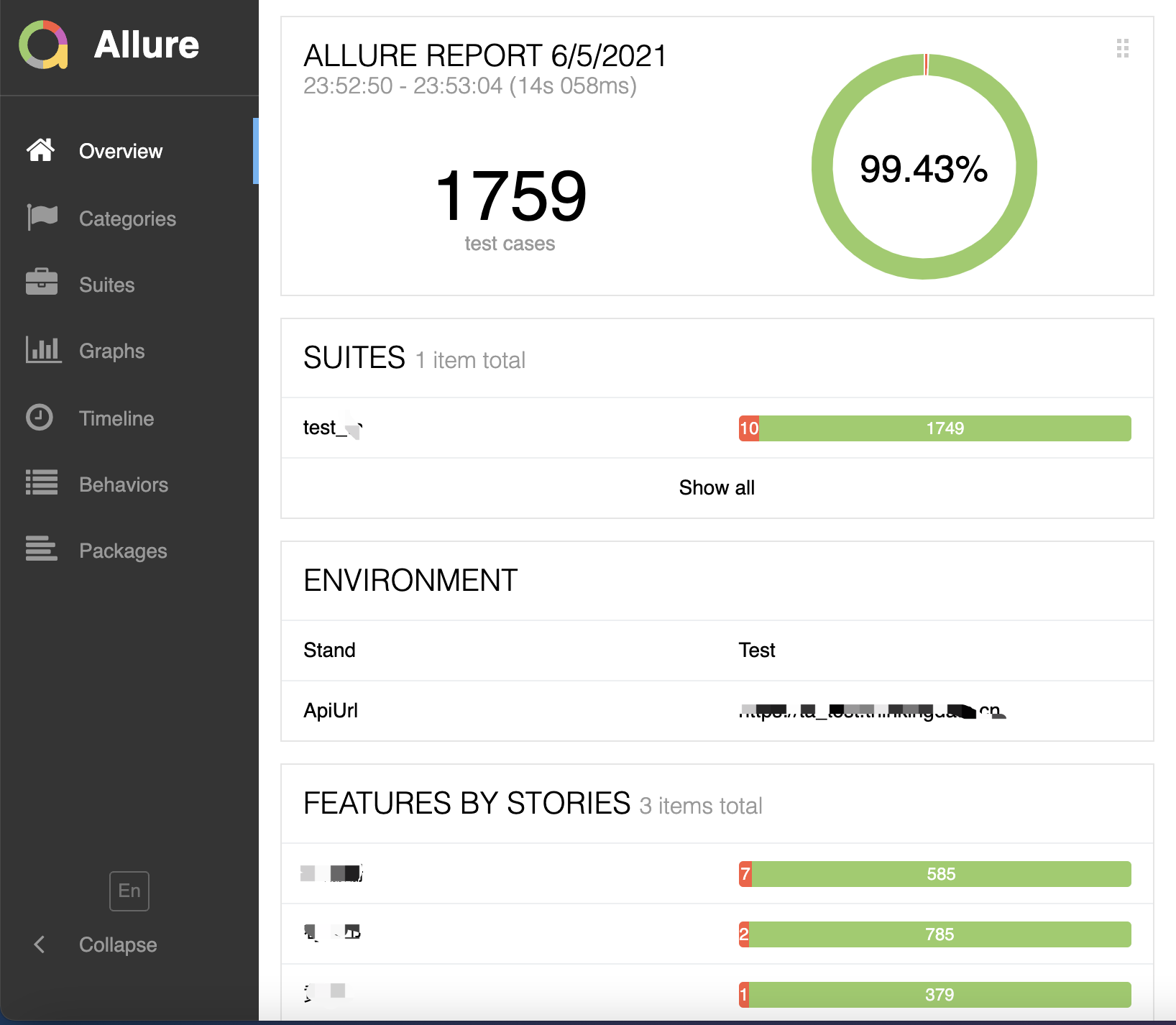Click the widget drag-handle dots
1176x1025 pixels.
(1124, 49)
